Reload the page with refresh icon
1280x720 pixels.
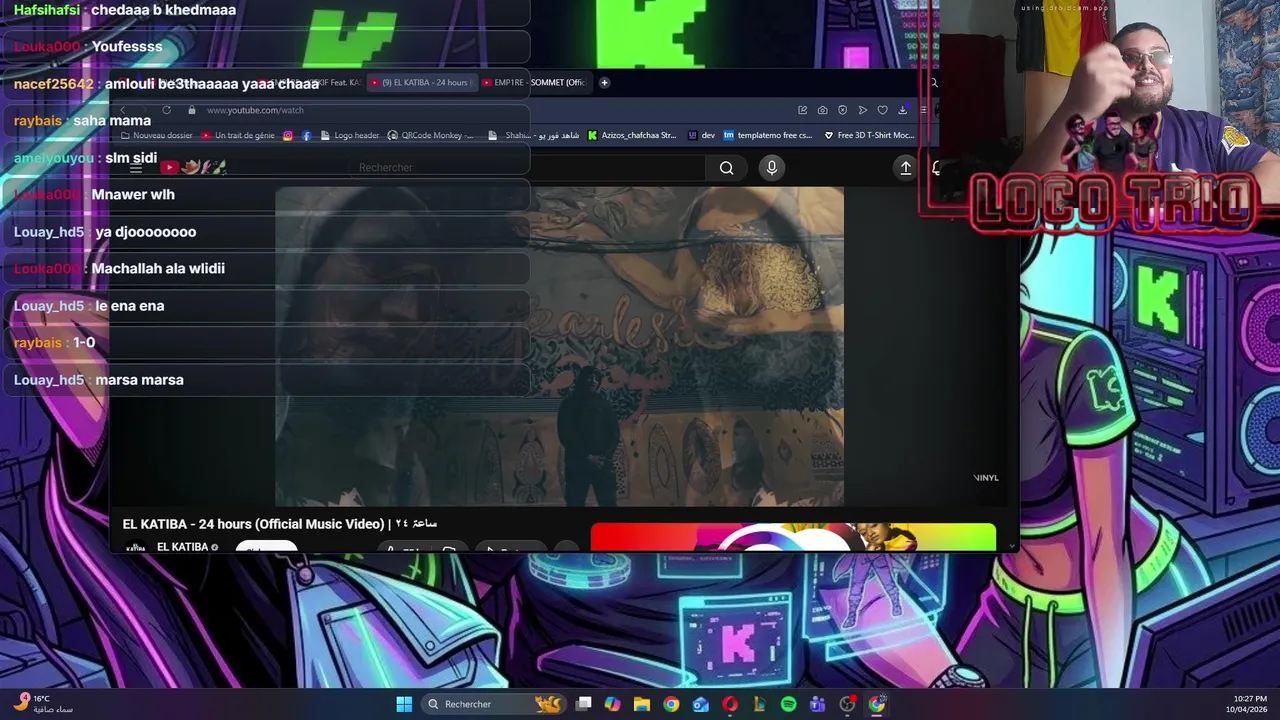[x=166, y=110]
